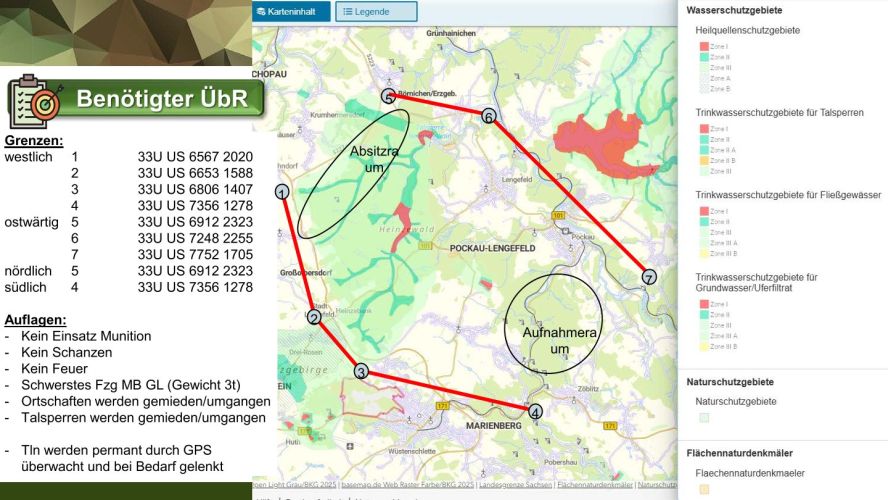
Task: Click waypoint marker 7 on eastern boundary
Action: coord(649,277)
